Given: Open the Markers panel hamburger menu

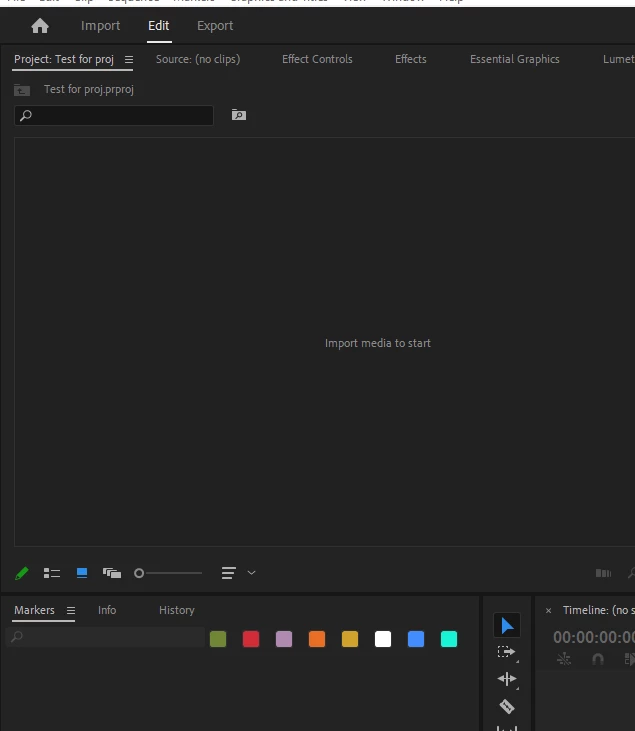Looking at the screenshot, I should (x=71, y=611).
